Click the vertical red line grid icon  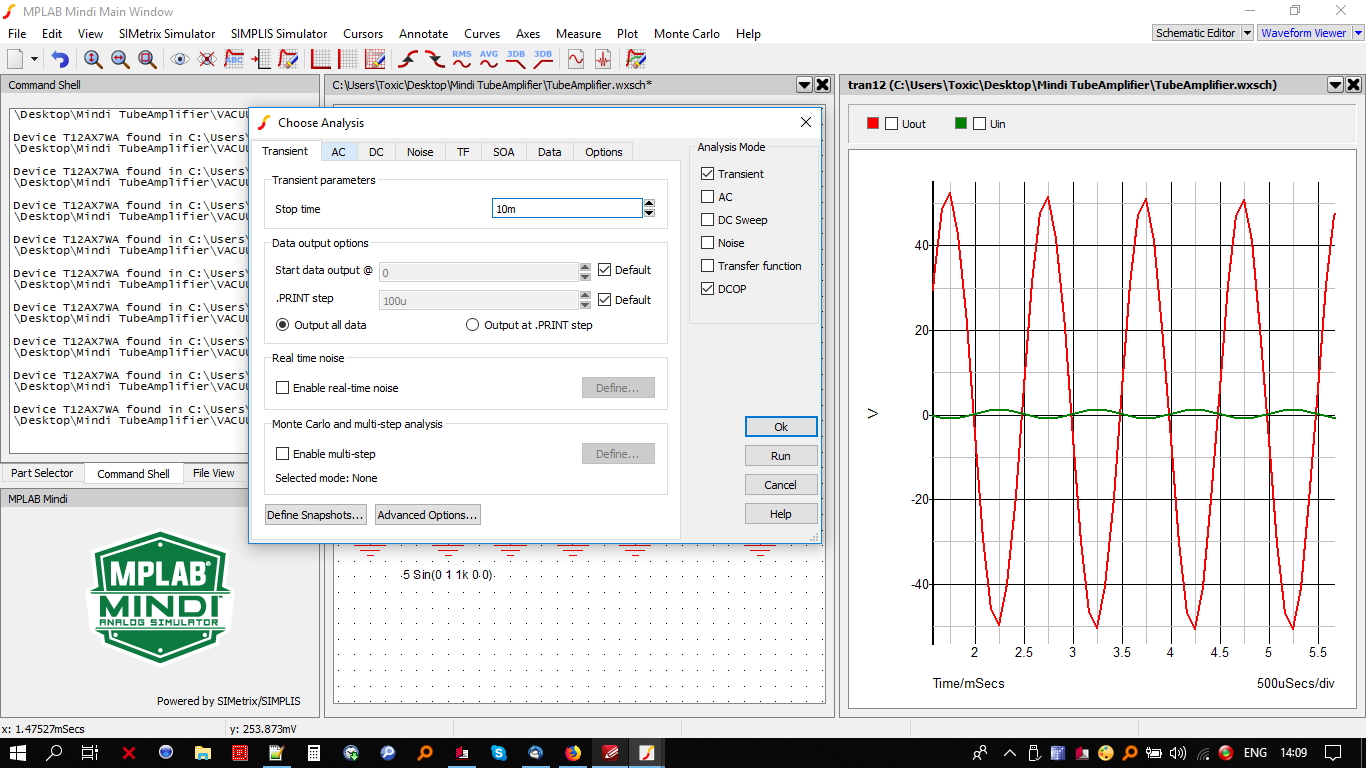point(348,60)
